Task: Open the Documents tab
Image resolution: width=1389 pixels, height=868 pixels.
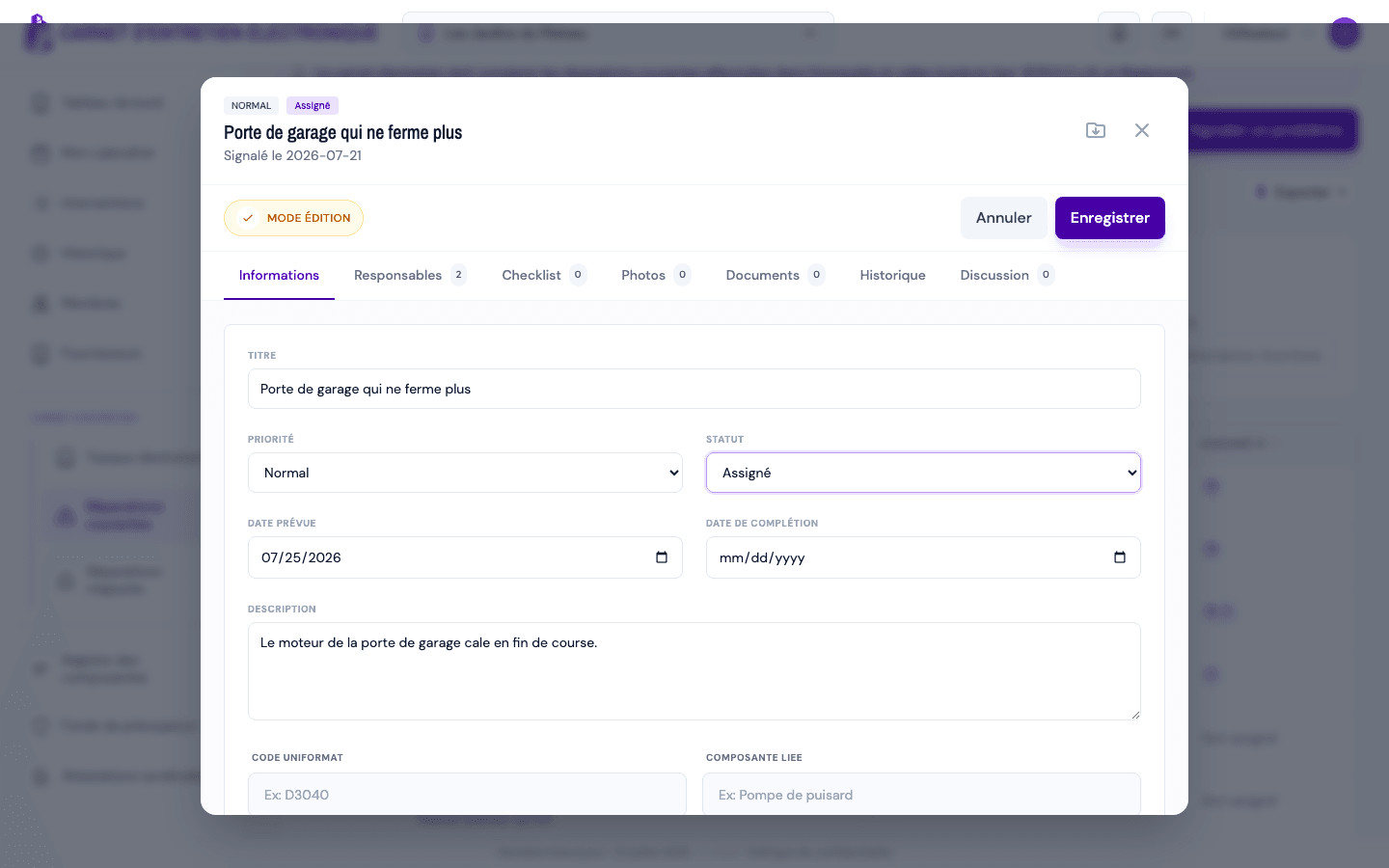Action: click(x=775, y=275)
